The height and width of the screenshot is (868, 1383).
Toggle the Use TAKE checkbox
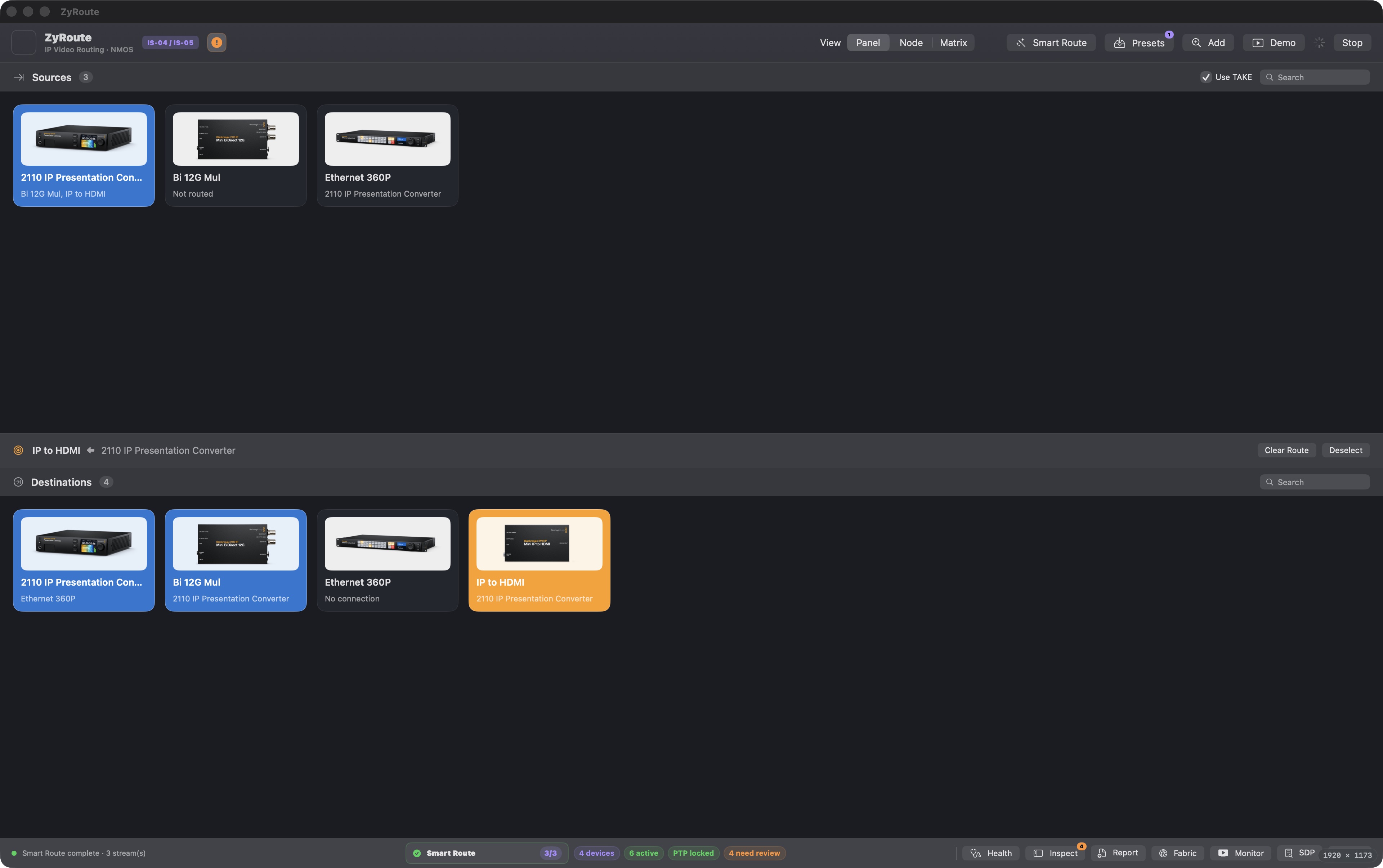(x=1205, y=77)
